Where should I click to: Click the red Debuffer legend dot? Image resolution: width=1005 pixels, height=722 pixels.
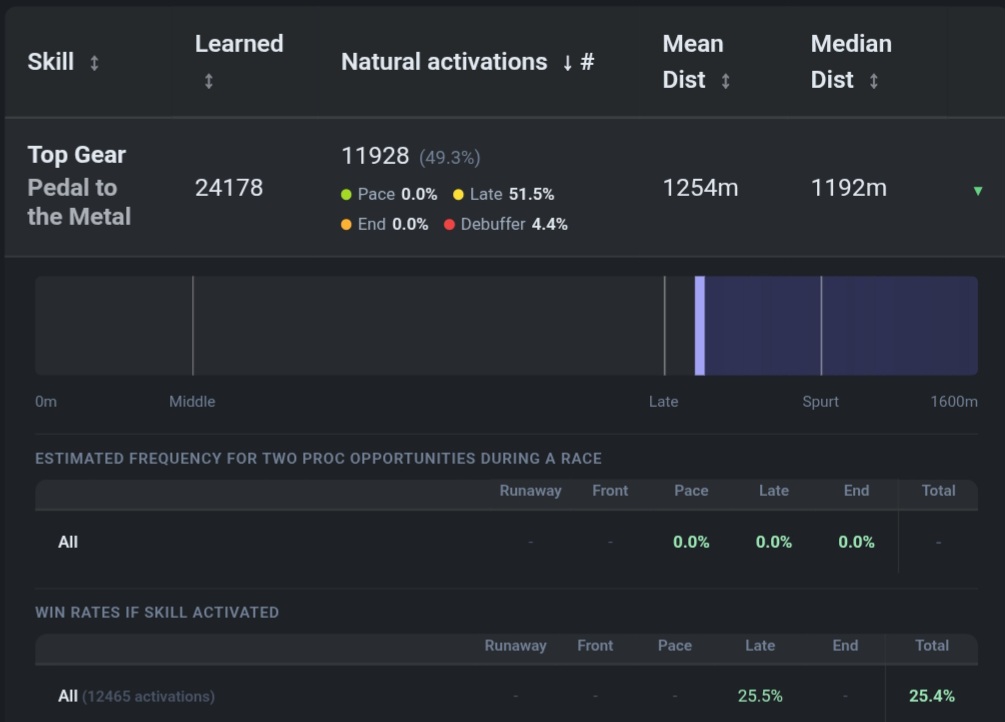point(449,224)
